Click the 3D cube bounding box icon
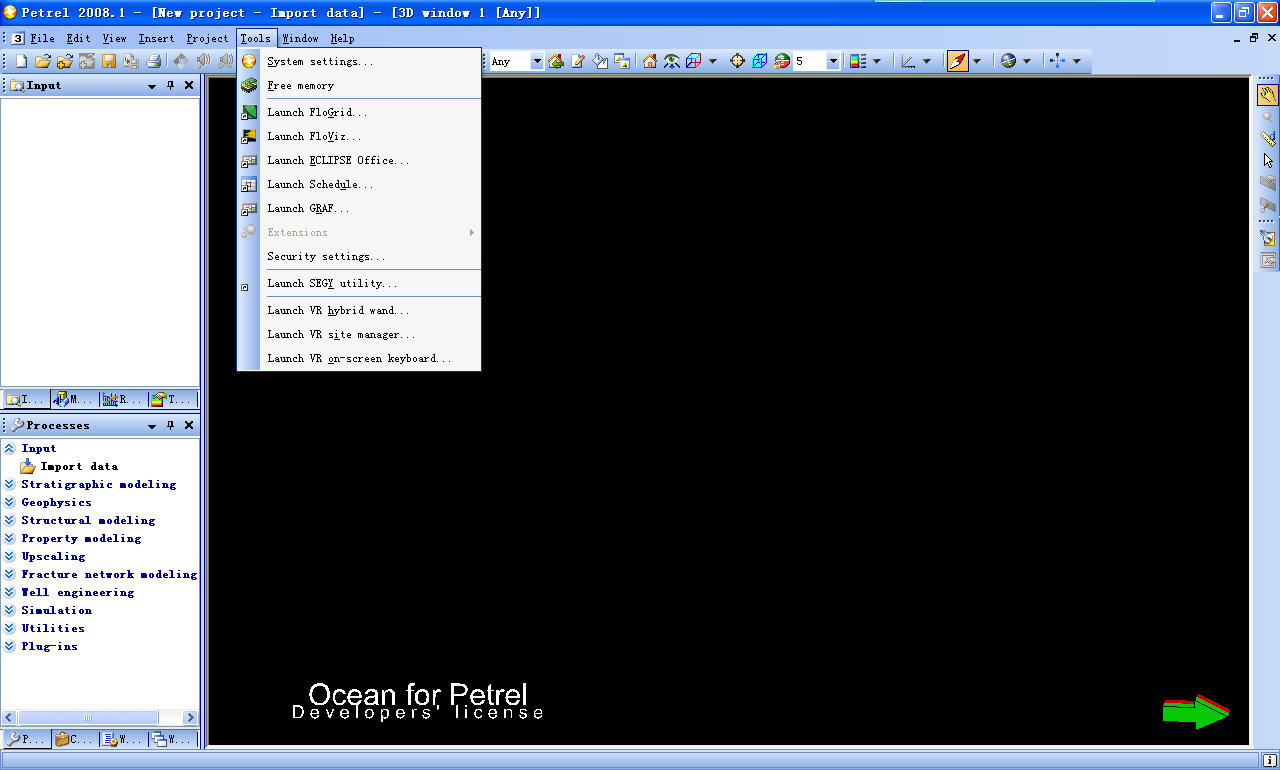This screenshot has height=770, width=1280. (x=694, y=61)
